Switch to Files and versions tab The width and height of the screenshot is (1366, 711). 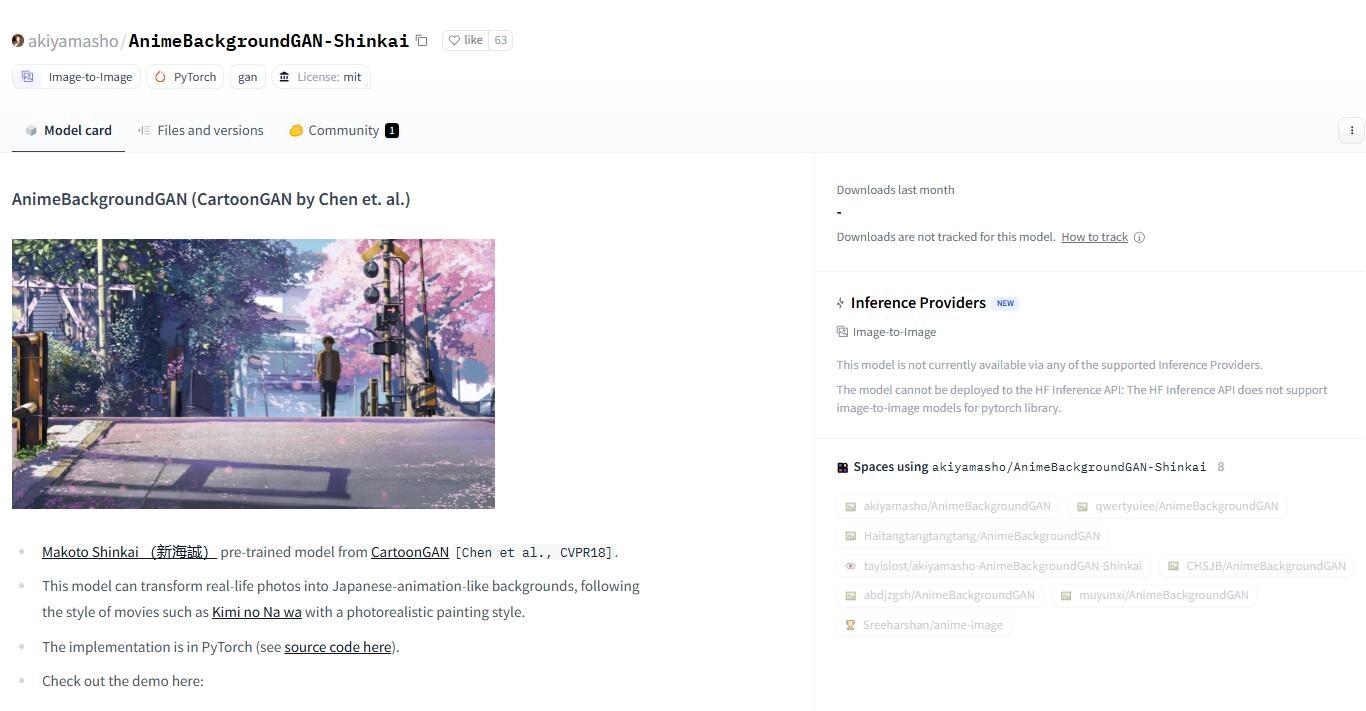pyautogui.click(x=200, y=130)
